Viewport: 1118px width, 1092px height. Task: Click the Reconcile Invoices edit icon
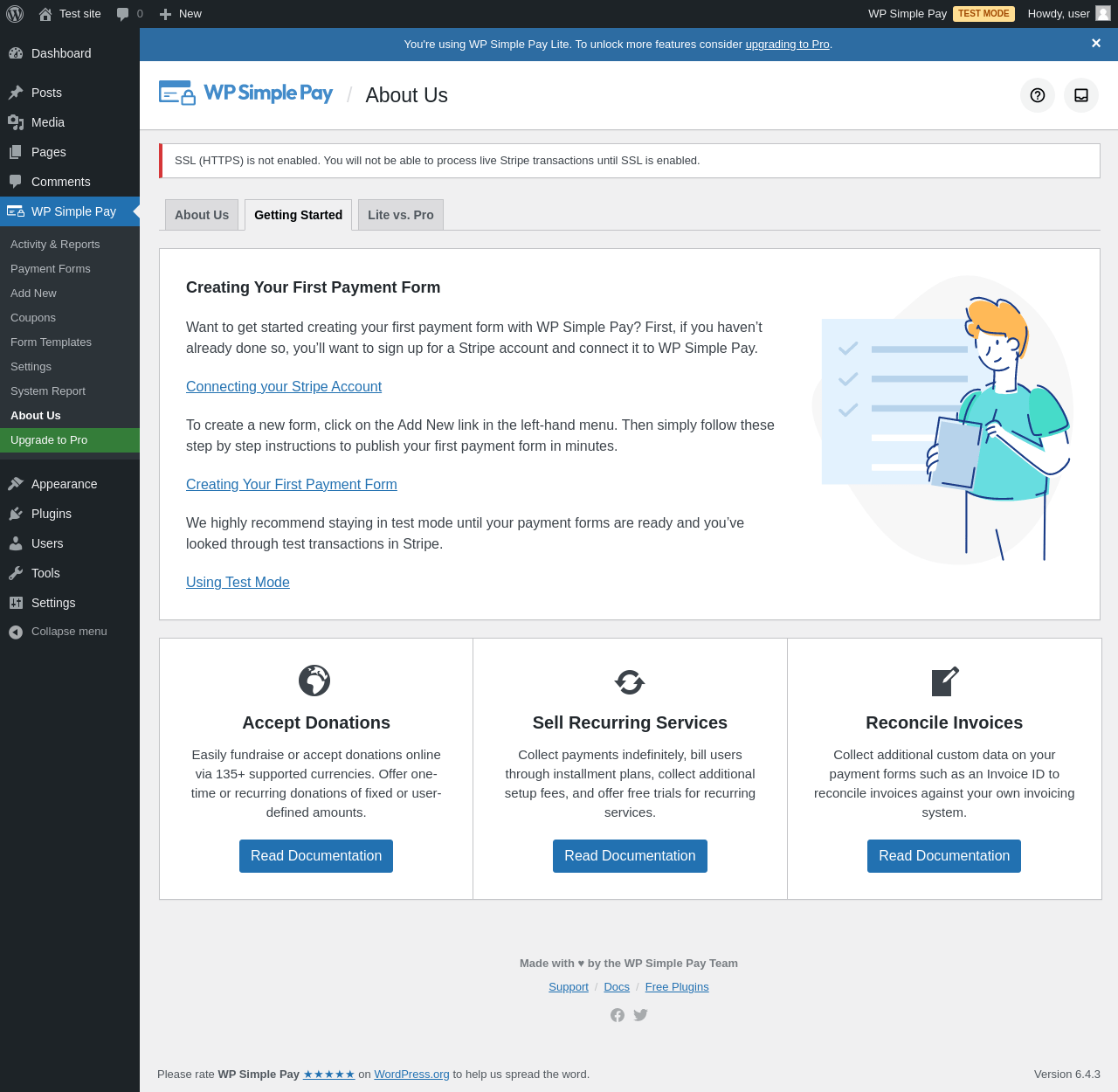click(945, 681)
